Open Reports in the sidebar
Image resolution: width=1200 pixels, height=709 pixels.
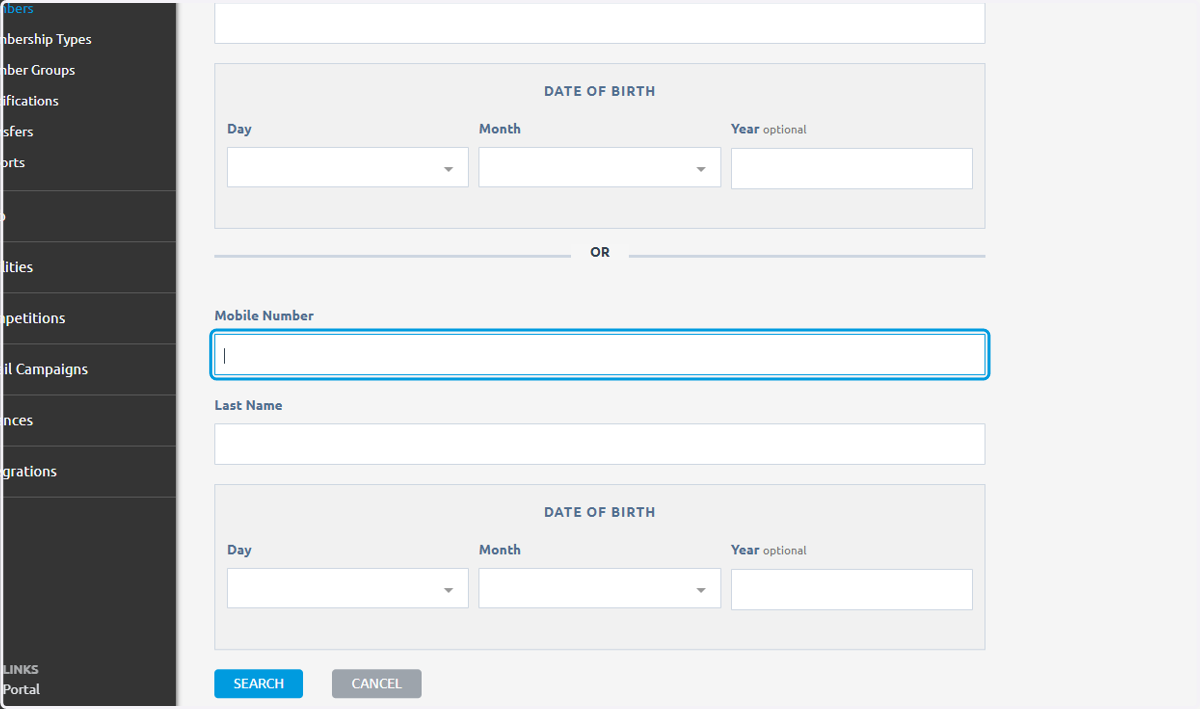13,163
